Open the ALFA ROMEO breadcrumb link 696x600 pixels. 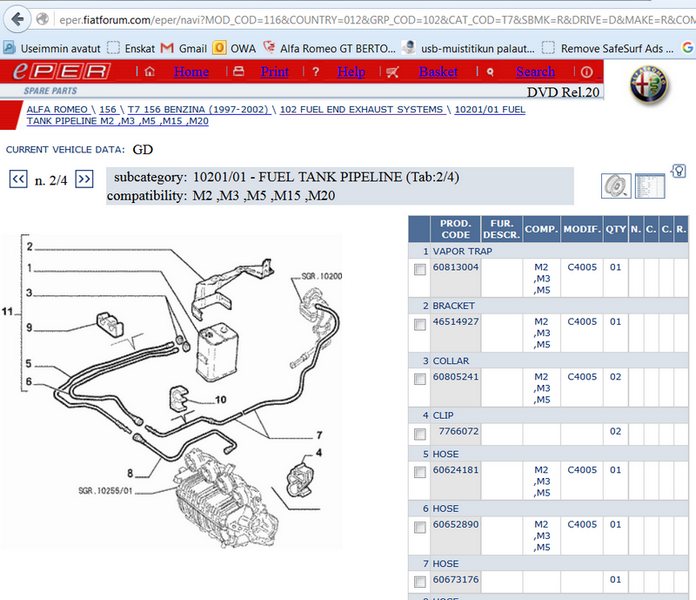(x=56, y=109)
